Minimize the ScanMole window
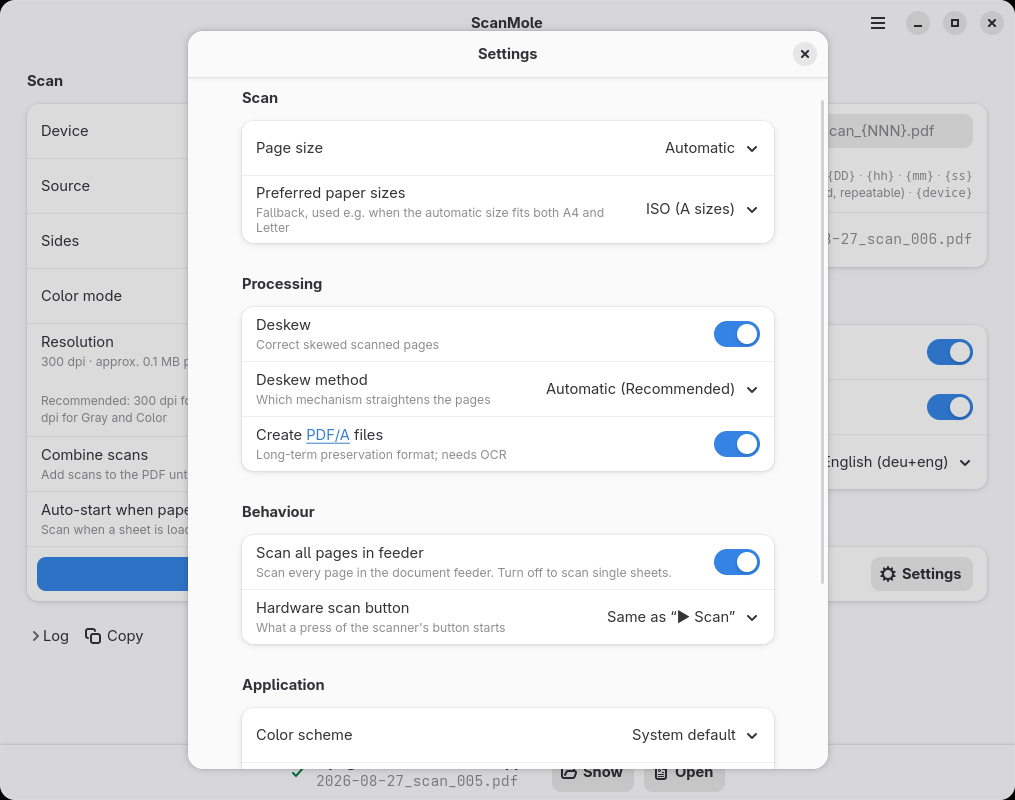 point(918,23)
